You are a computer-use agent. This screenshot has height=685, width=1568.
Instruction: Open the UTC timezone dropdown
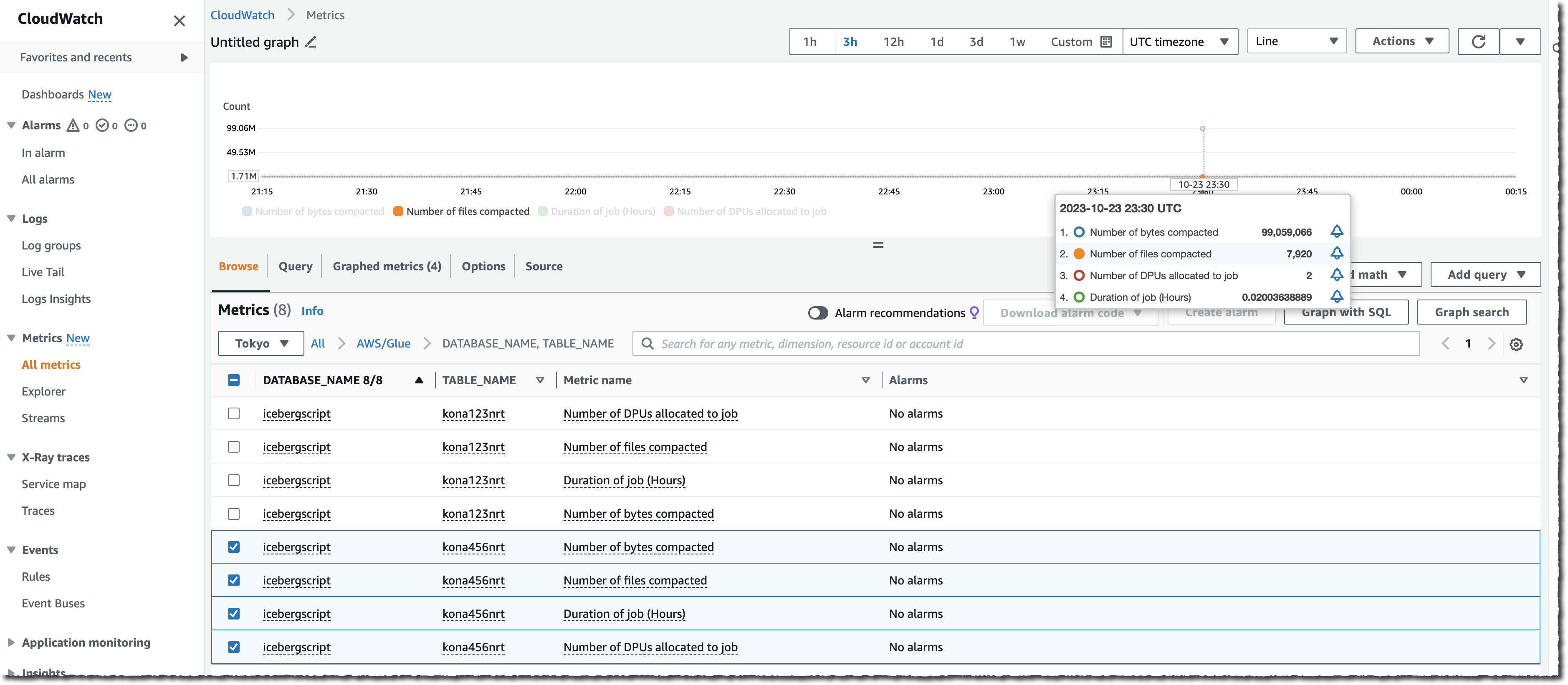1179,42
